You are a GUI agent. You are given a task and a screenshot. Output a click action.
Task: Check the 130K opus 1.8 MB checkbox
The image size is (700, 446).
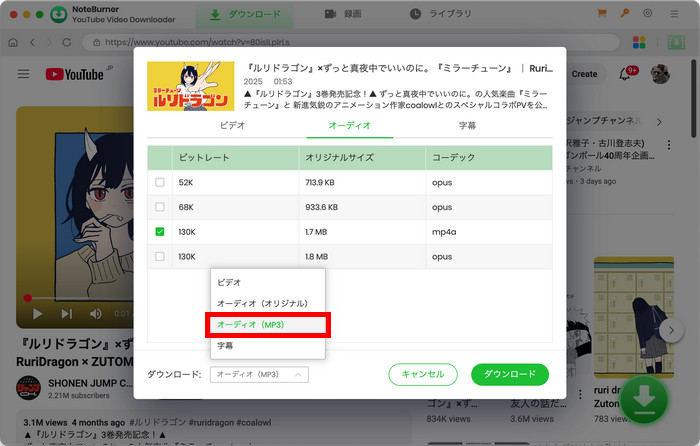159,256
